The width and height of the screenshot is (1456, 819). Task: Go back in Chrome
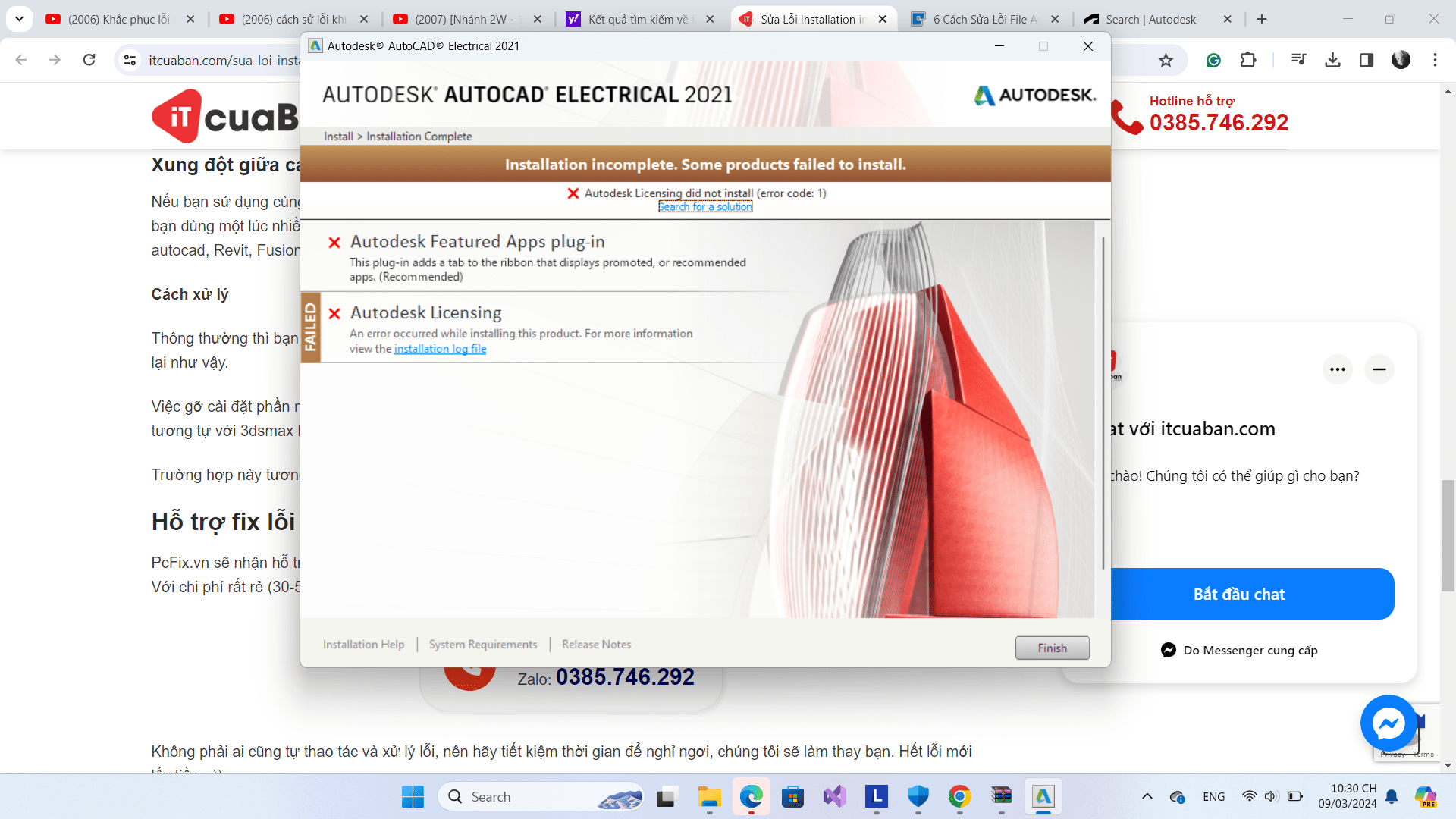tap(21, 60)
